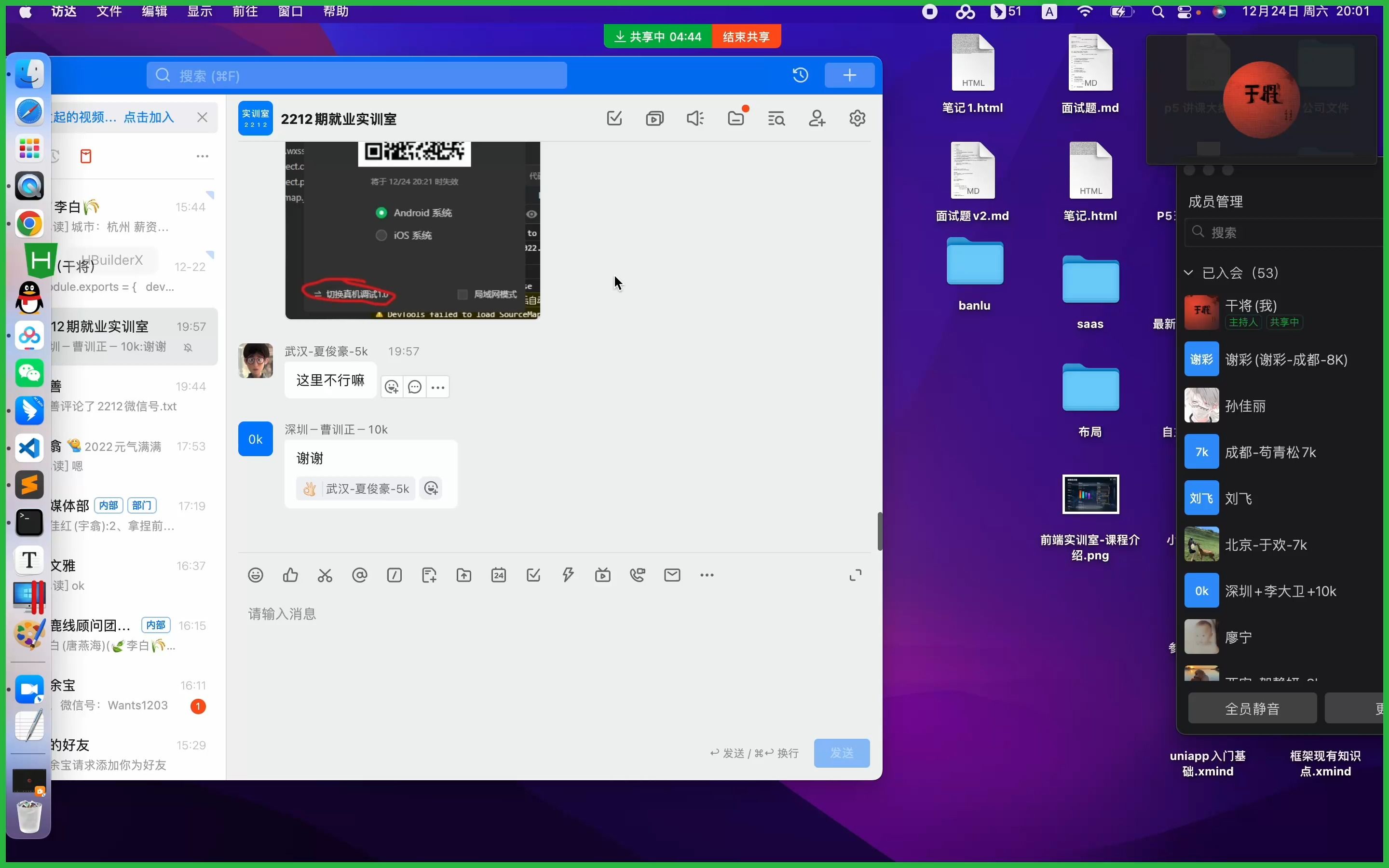Open the history clock icon in top bar
The width and height of the screenshot is (1389, 868).
coord(800,75)
